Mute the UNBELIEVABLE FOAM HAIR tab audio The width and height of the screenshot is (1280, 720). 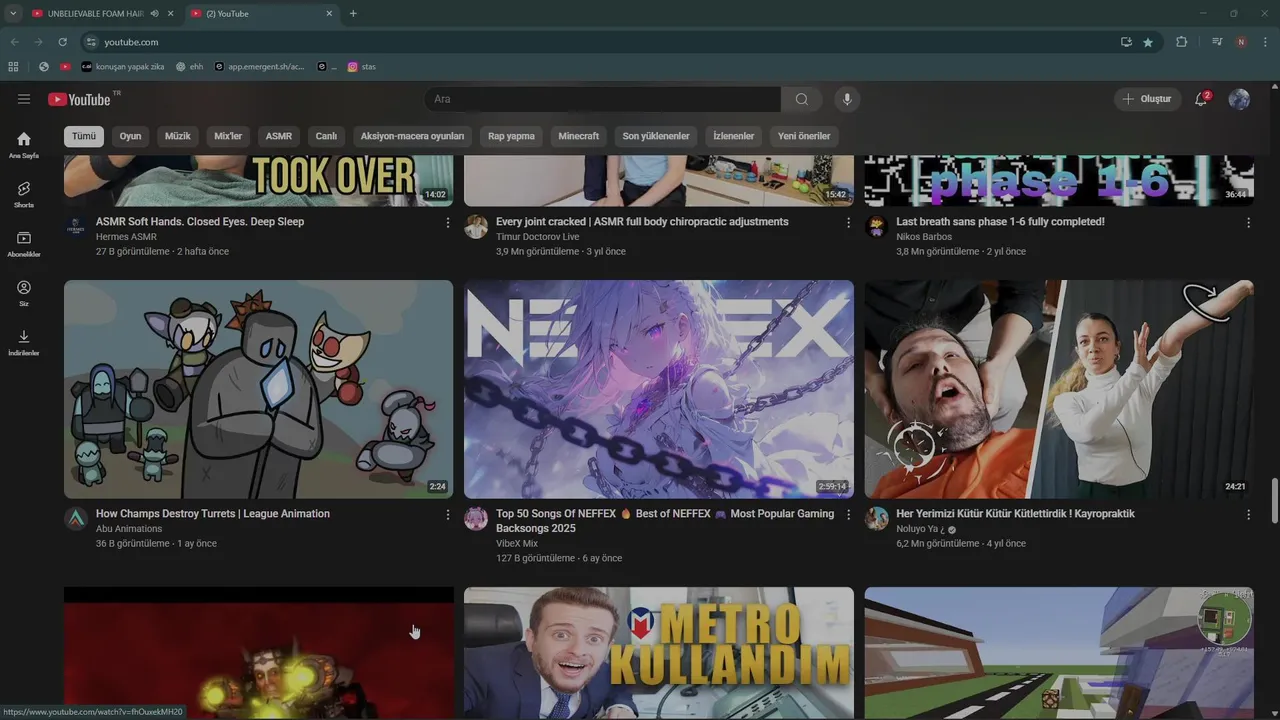[x=154, y=14]
